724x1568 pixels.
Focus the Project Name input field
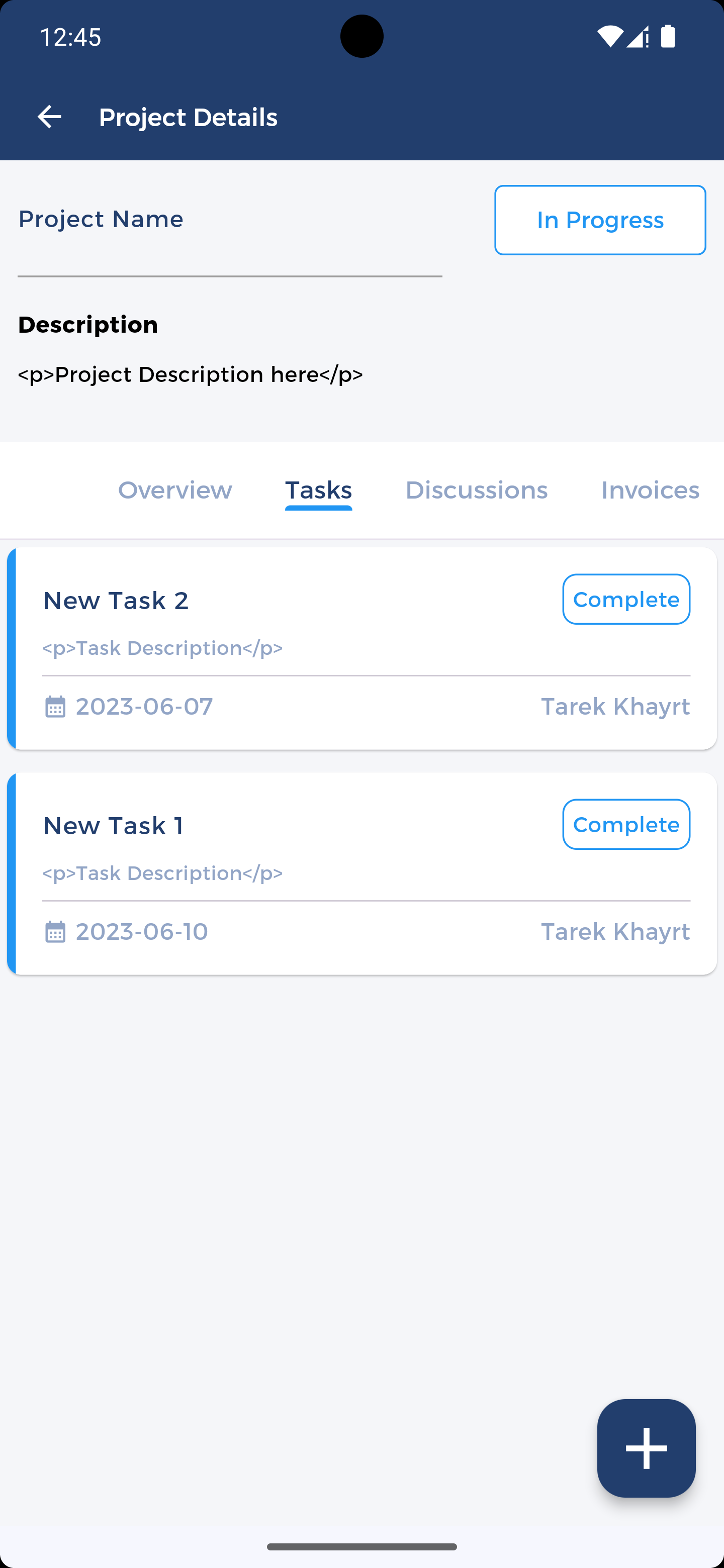coord(230,243)
